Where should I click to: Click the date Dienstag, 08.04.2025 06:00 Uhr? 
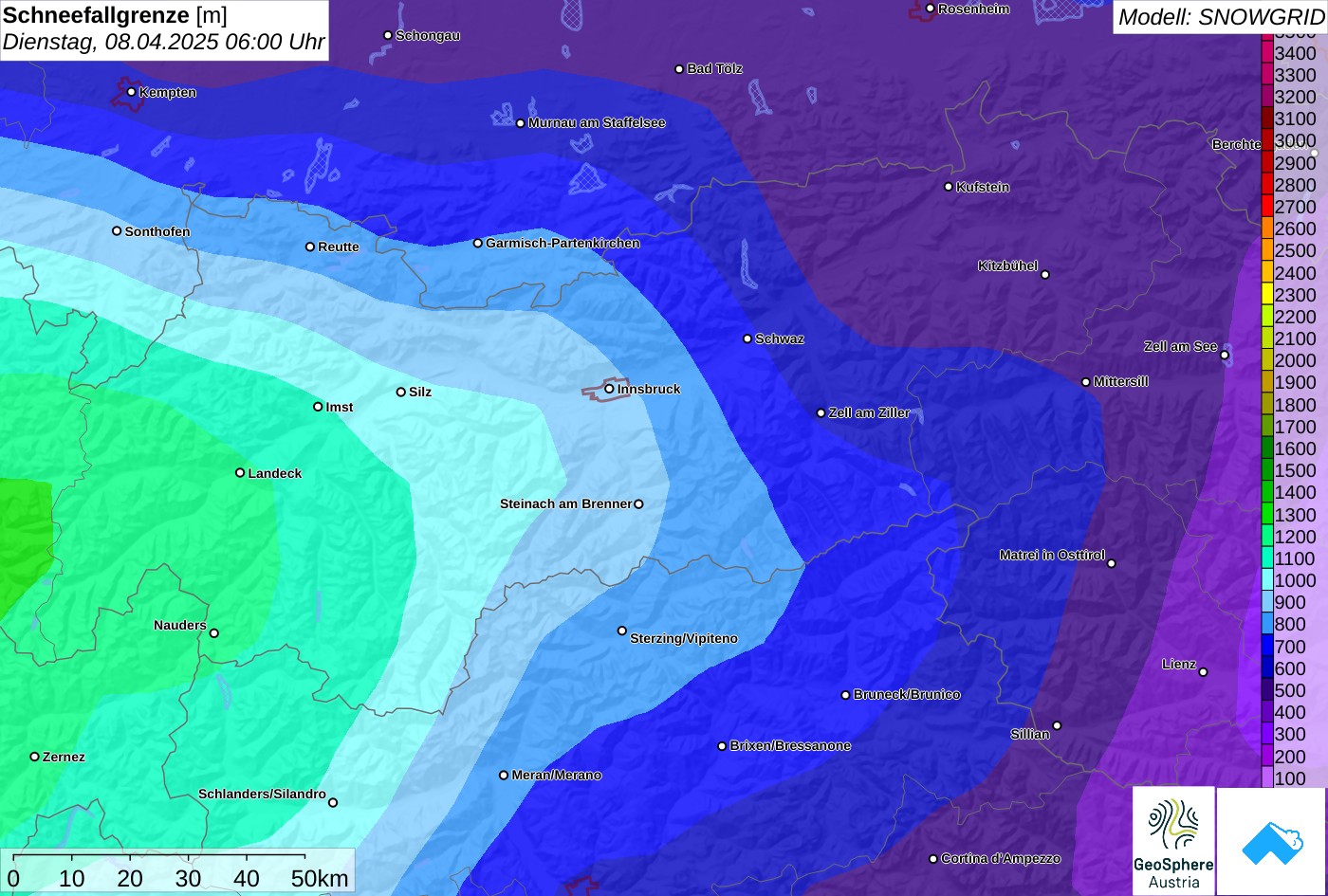[x=163, y=43]
